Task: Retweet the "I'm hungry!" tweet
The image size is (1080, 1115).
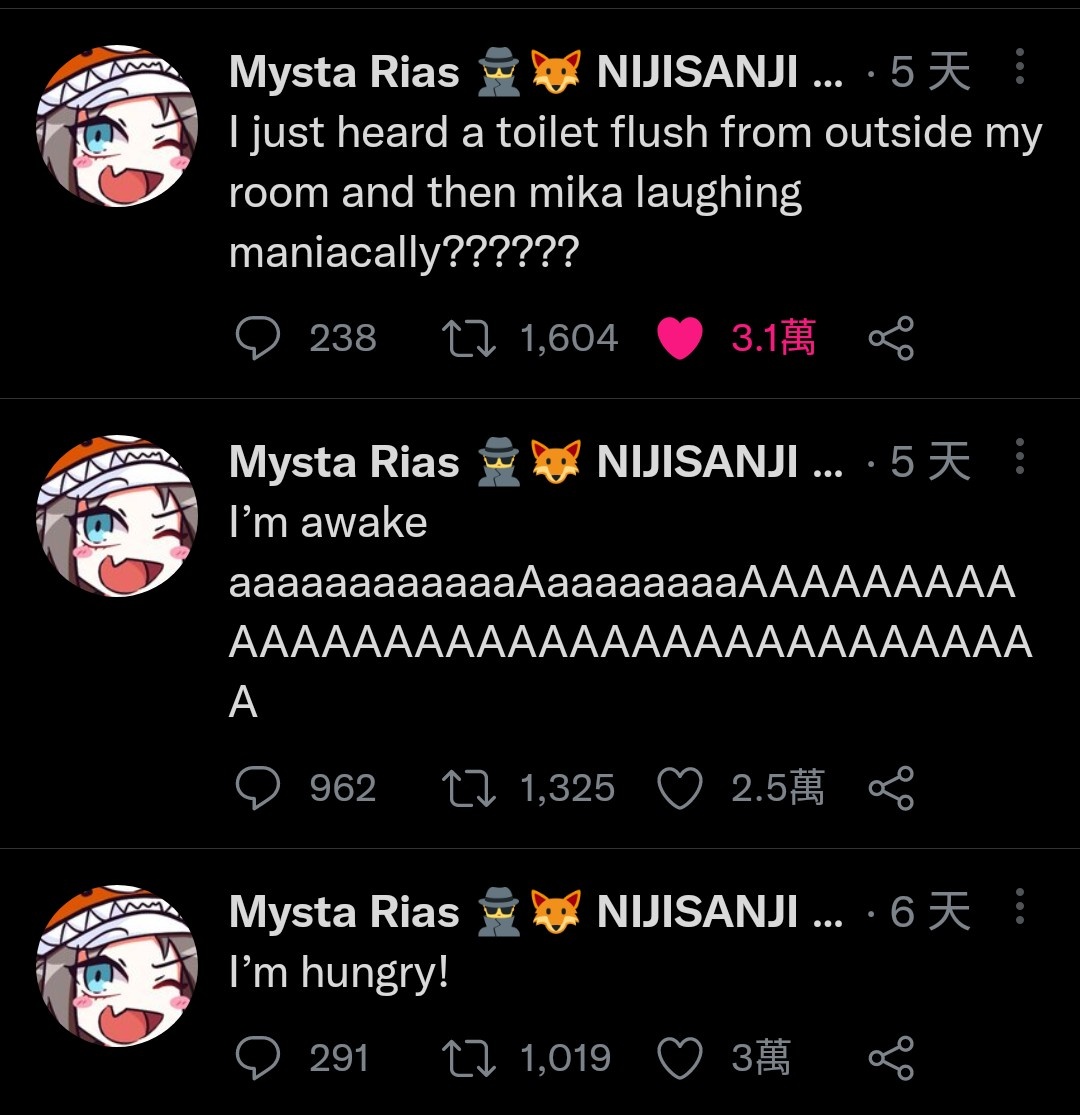Action: 469,1058
